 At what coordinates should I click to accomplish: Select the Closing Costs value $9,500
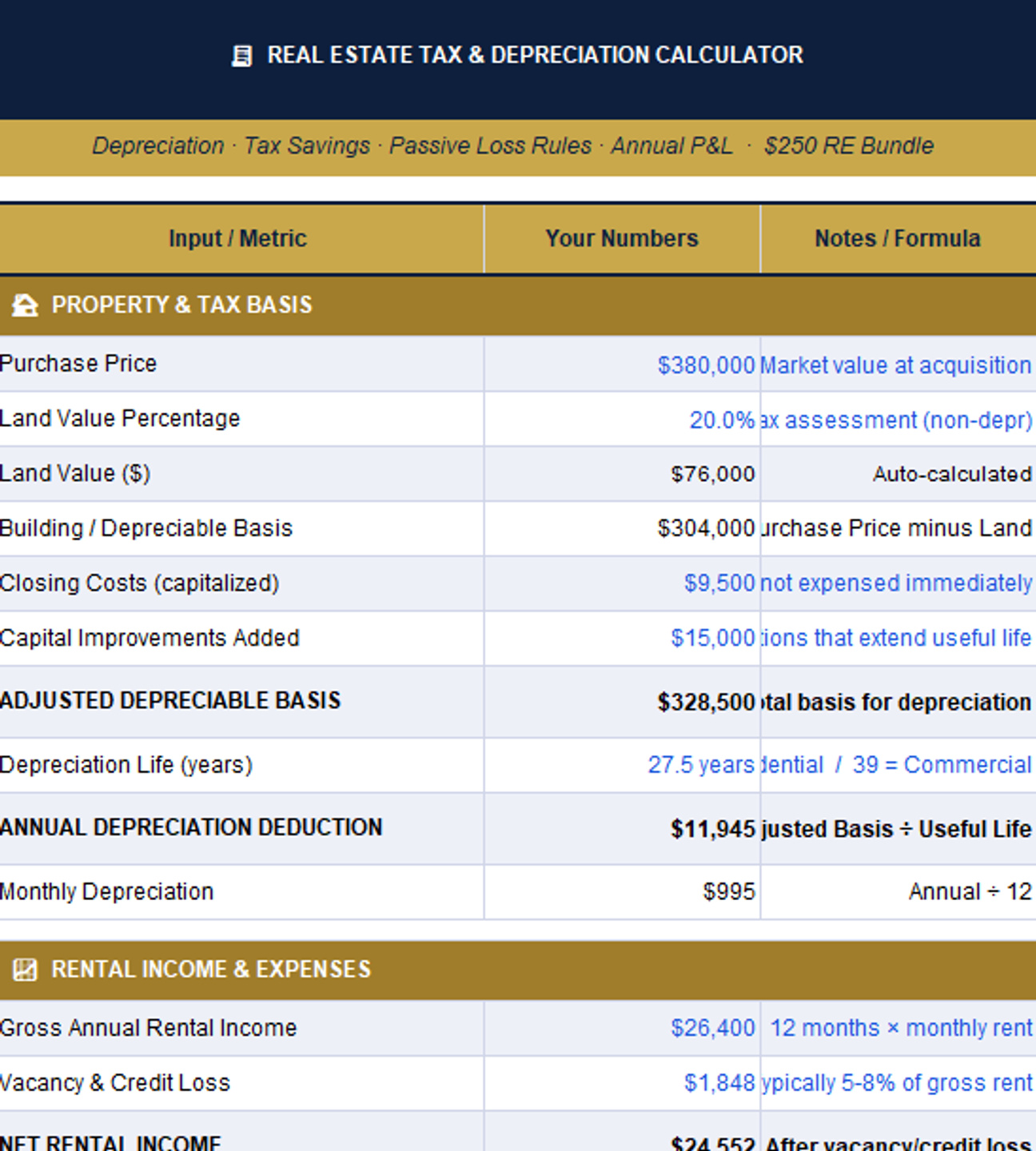719,583
